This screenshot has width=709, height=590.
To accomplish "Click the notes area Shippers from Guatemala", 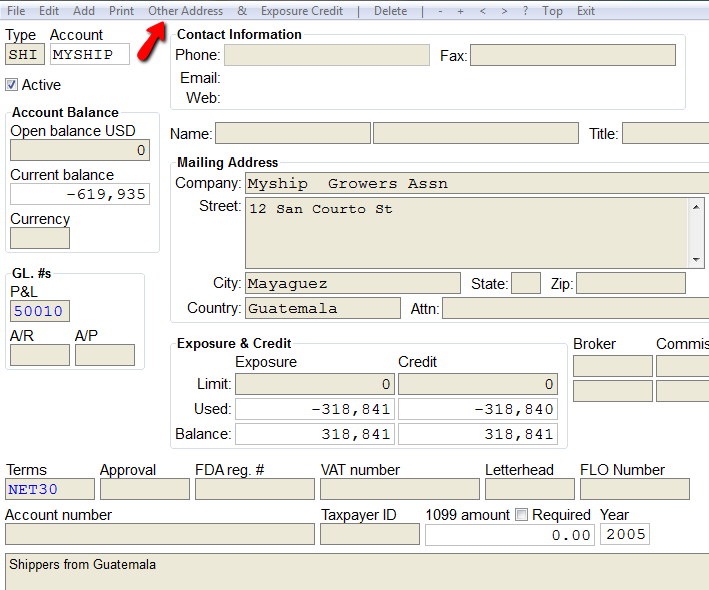I will pyautogui.click(x=357, y=571).
